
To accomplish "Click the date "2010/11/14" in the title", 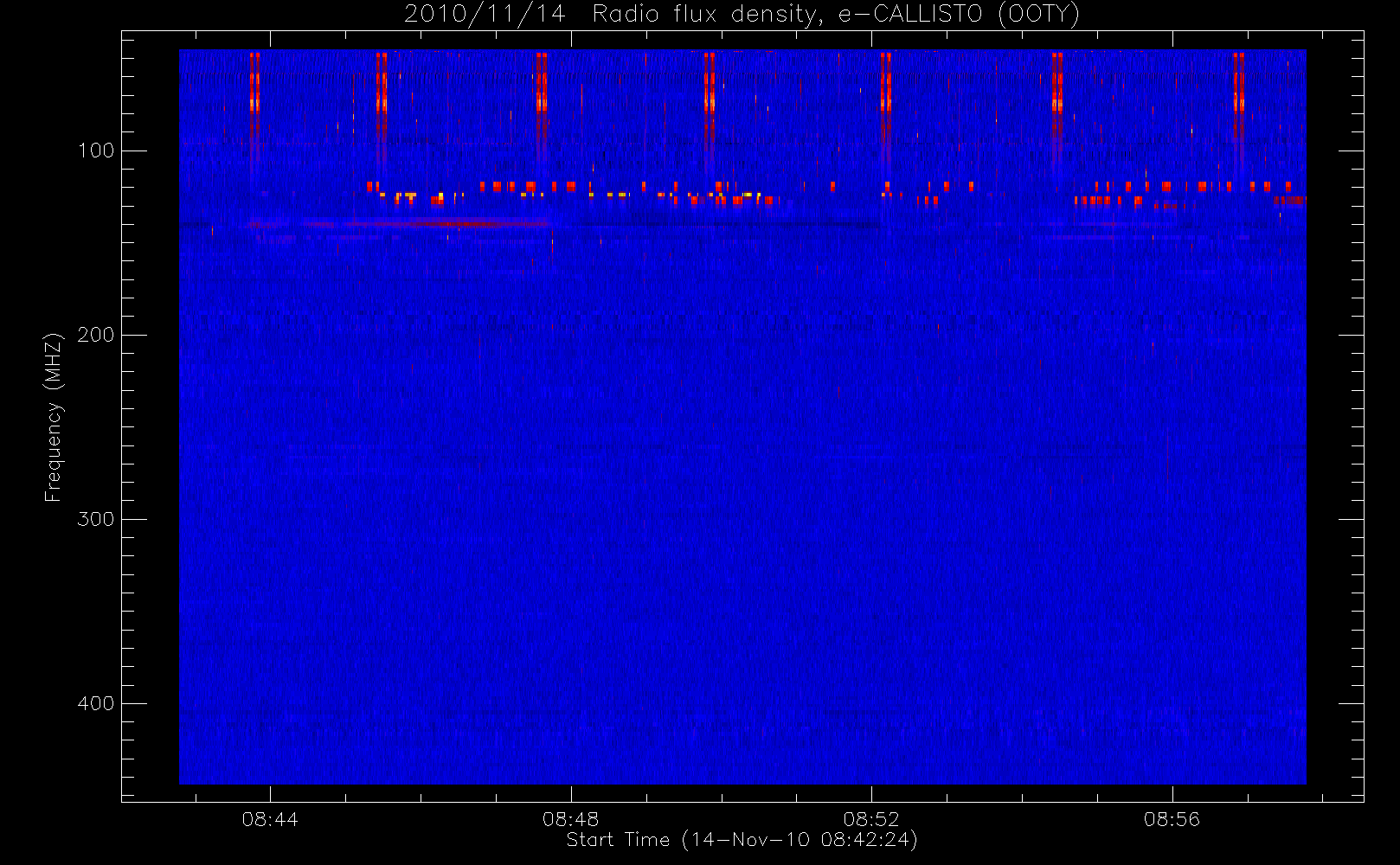I will coord(485,15).
